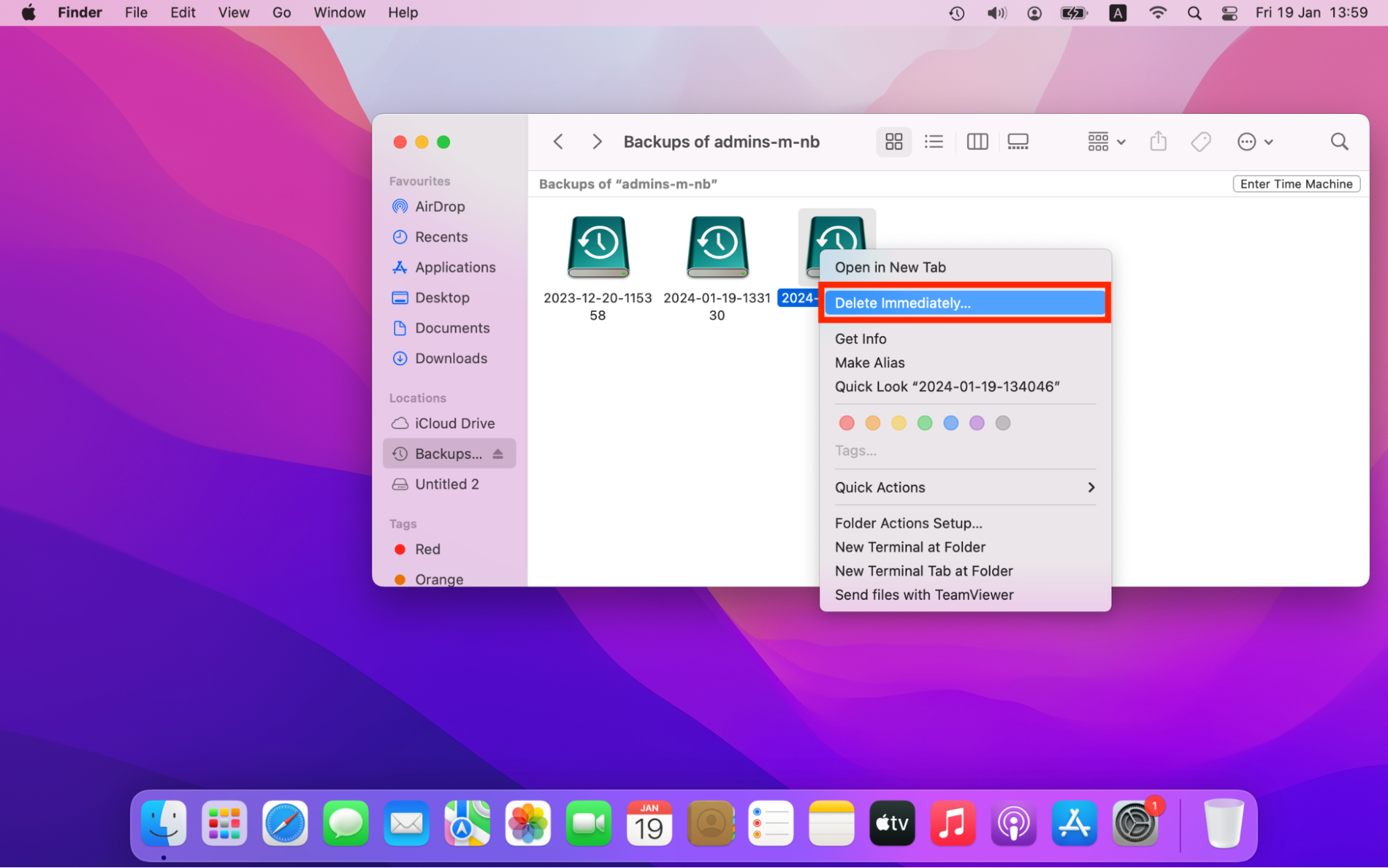Viewport: 1388px width, 868px height.
Task: Open App Store from the Dock
Action: pyautogui.click(x=1074, y=824)
